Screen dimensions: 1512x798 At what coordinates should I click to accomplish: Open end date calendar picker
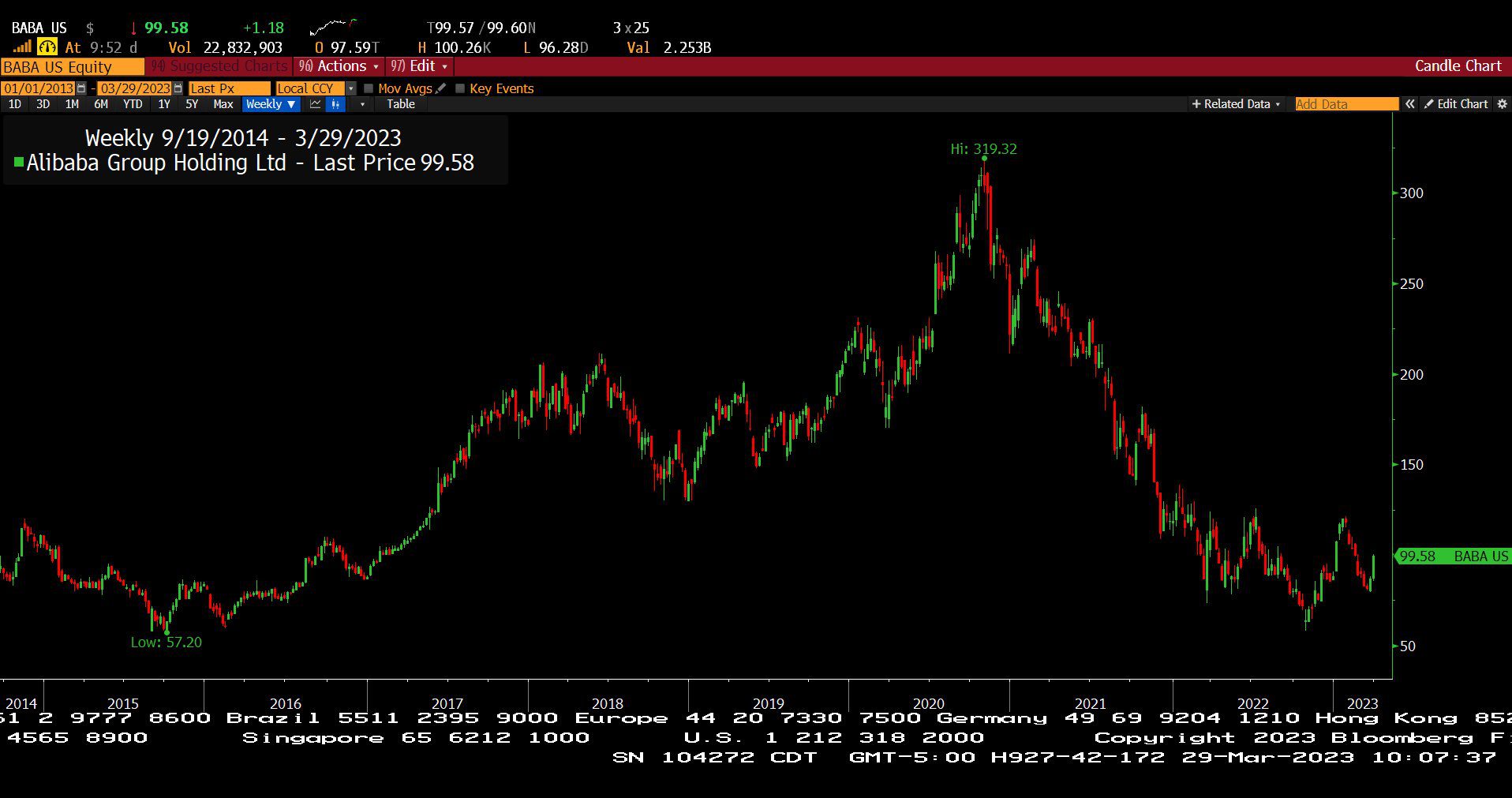pyautogui.click(x=178, y=88)
